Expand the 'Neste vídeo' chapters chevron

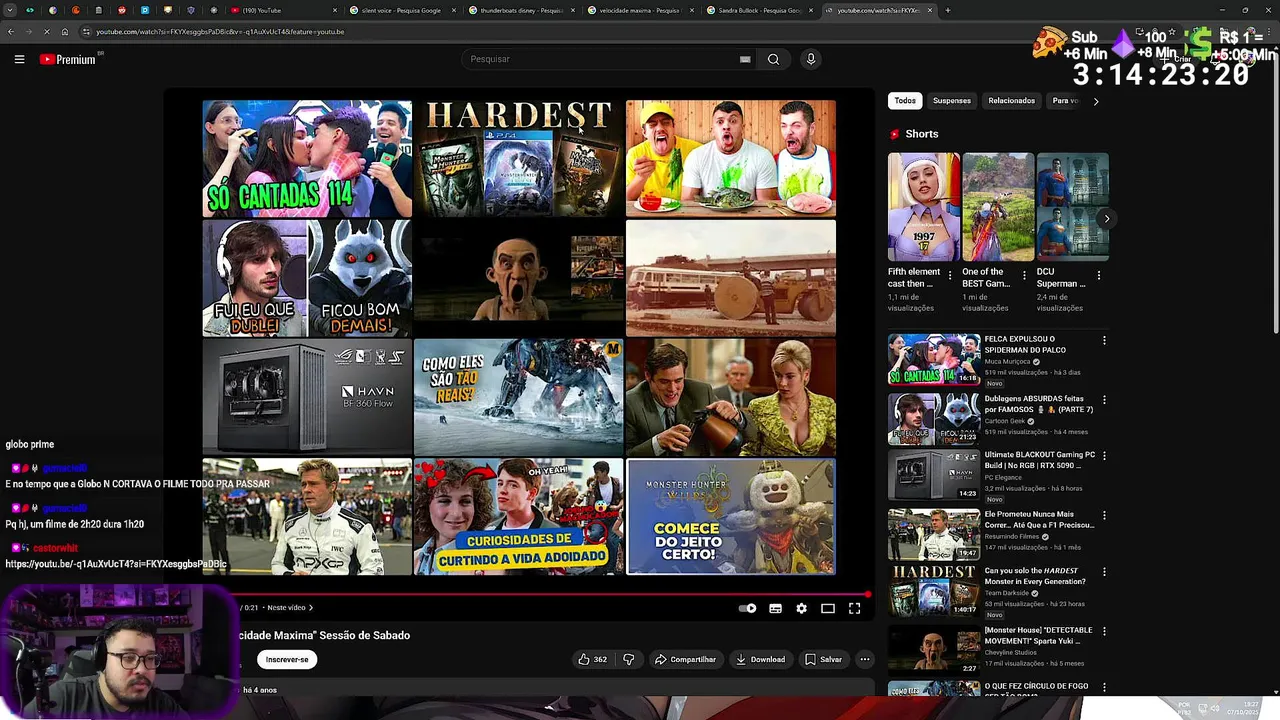311,607
